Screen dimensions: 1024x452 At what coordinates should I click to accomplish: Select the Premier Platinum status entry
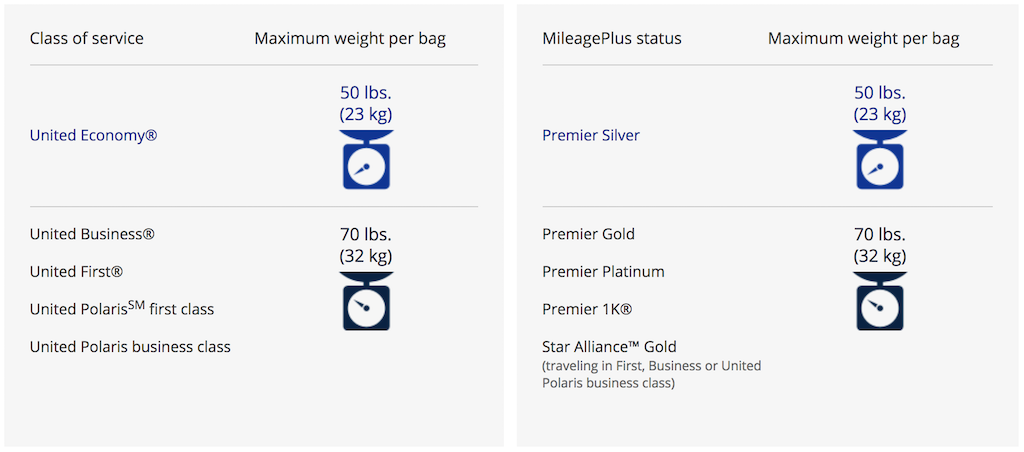(x=603, y=271)
